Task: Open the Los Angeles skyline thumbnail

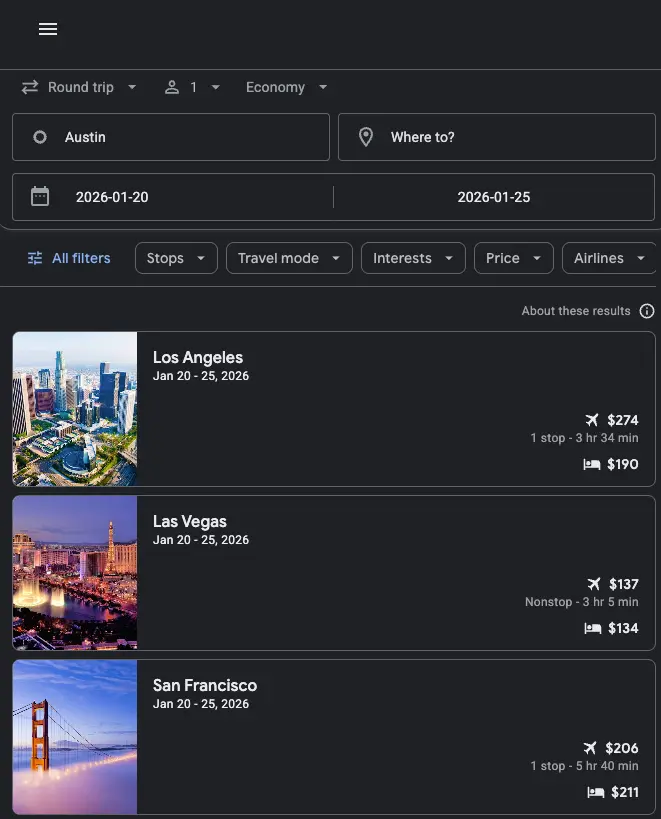Action: [75, 409]
